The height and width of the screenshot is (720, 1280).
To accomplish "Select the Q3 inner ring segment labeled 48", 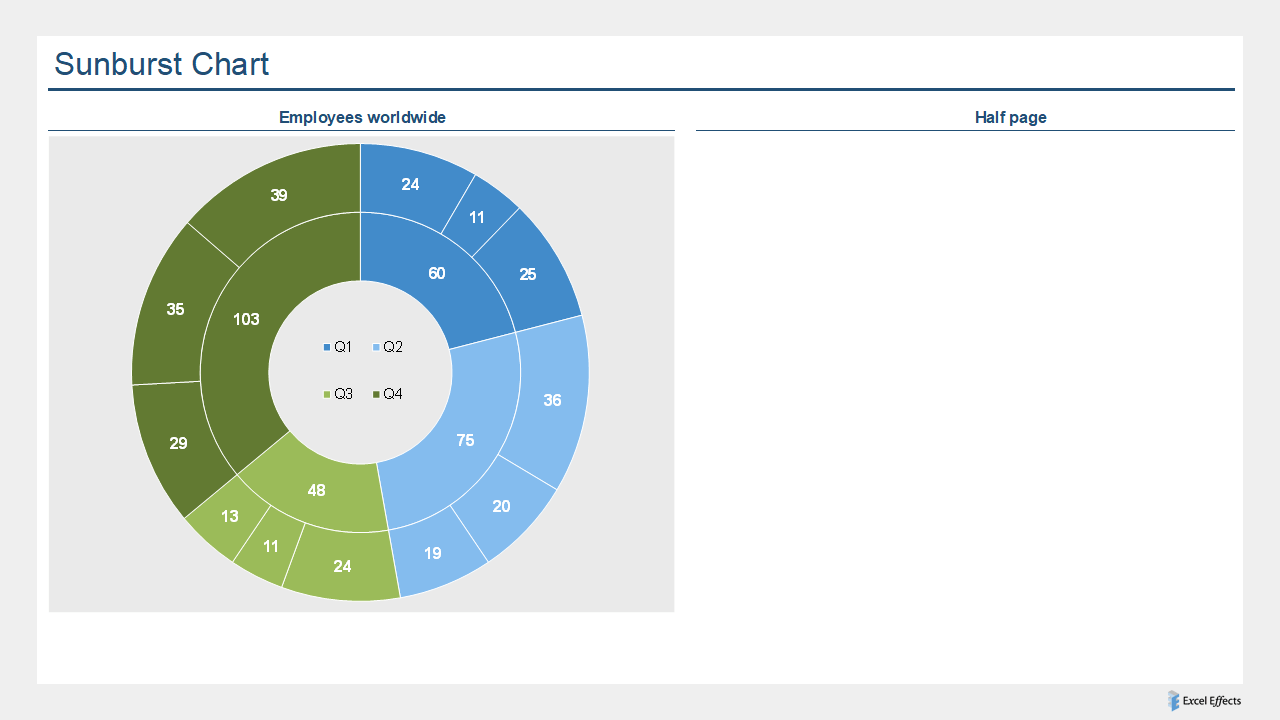I will (317, 490).
